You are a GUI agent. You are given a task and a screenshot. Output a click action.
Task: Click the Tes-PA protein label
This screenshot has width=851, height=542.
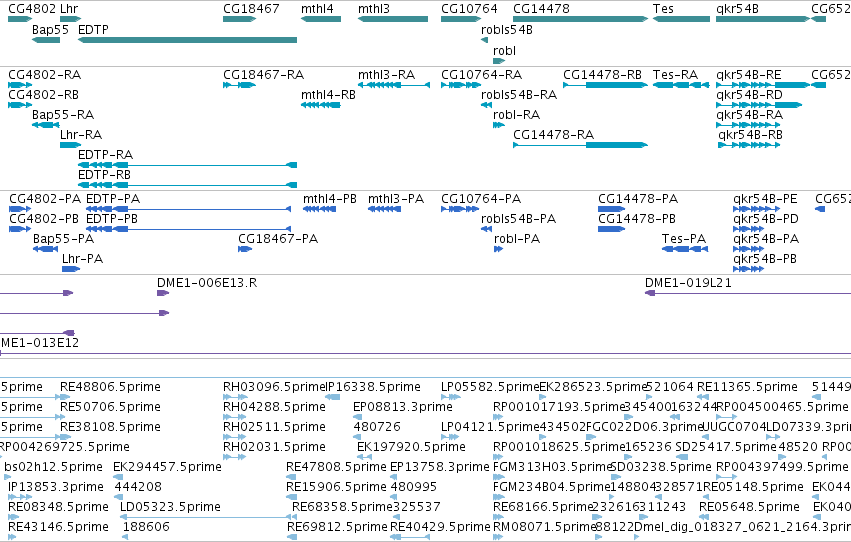tap(684, 239)
